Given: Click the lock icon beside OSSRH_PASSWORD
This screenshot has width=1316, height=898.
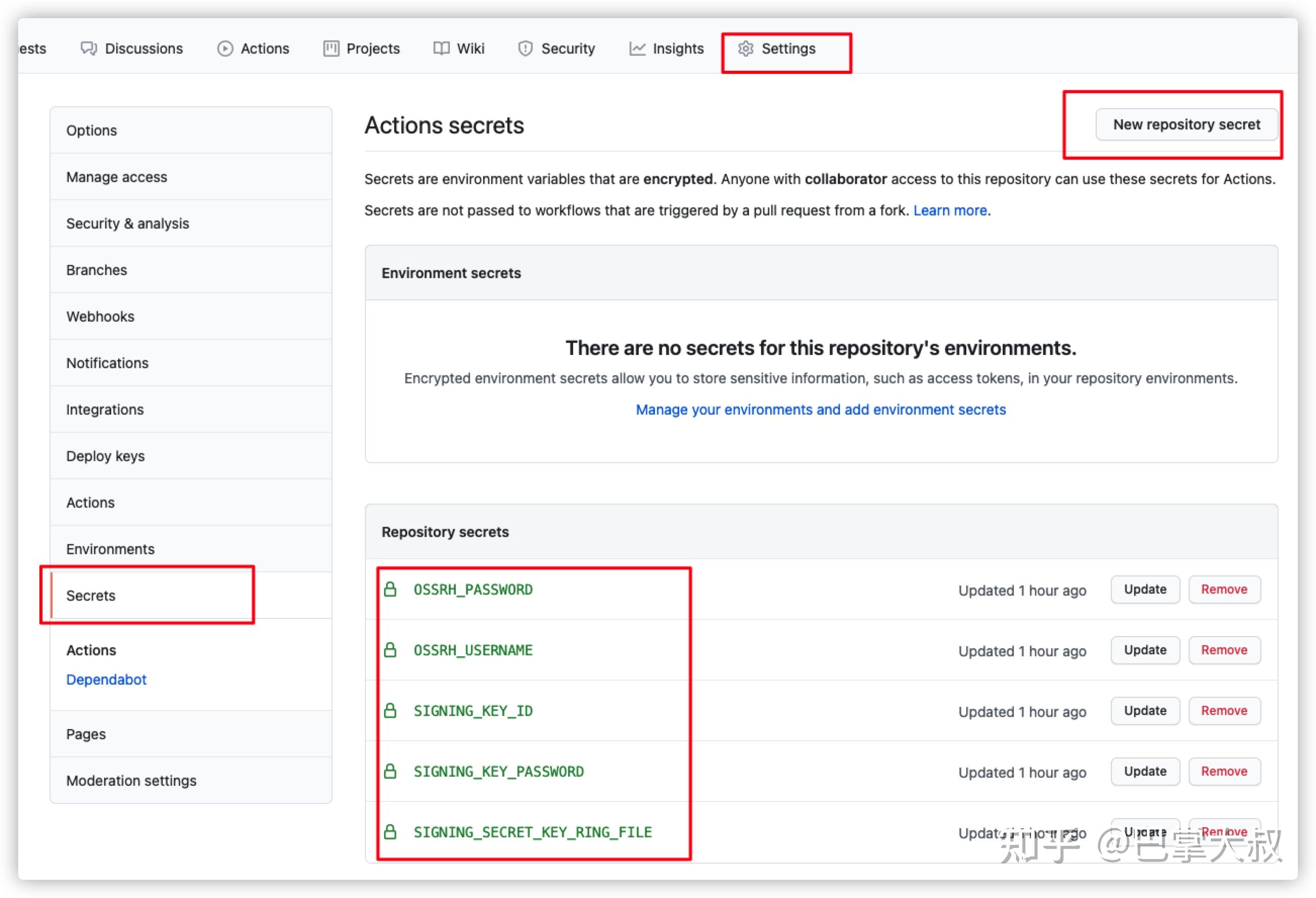Looking at the screenshot, I should click(390, 589).
